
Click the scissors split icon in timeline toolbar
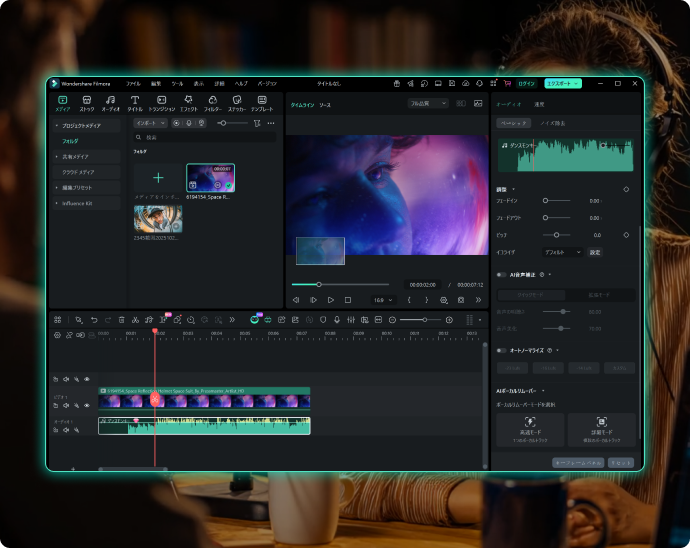coord(135,320)
